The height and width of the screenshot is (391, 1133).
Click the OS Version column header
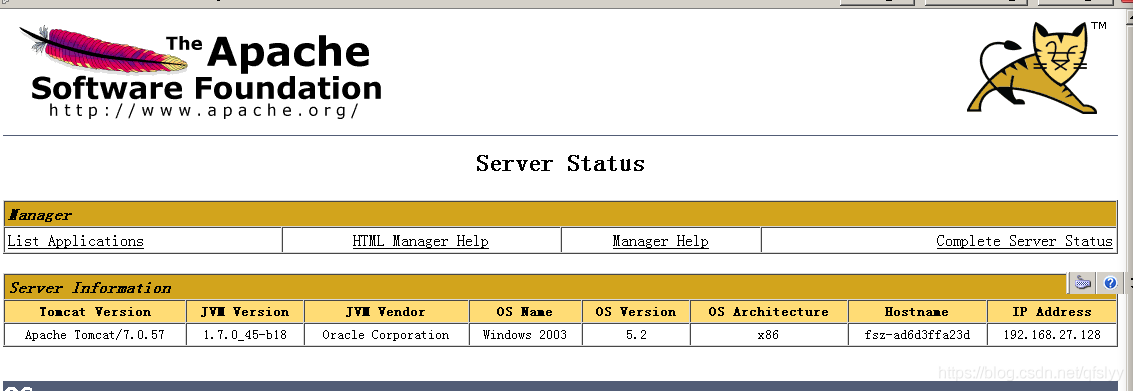pyautogui.click(x=636, y=311)
